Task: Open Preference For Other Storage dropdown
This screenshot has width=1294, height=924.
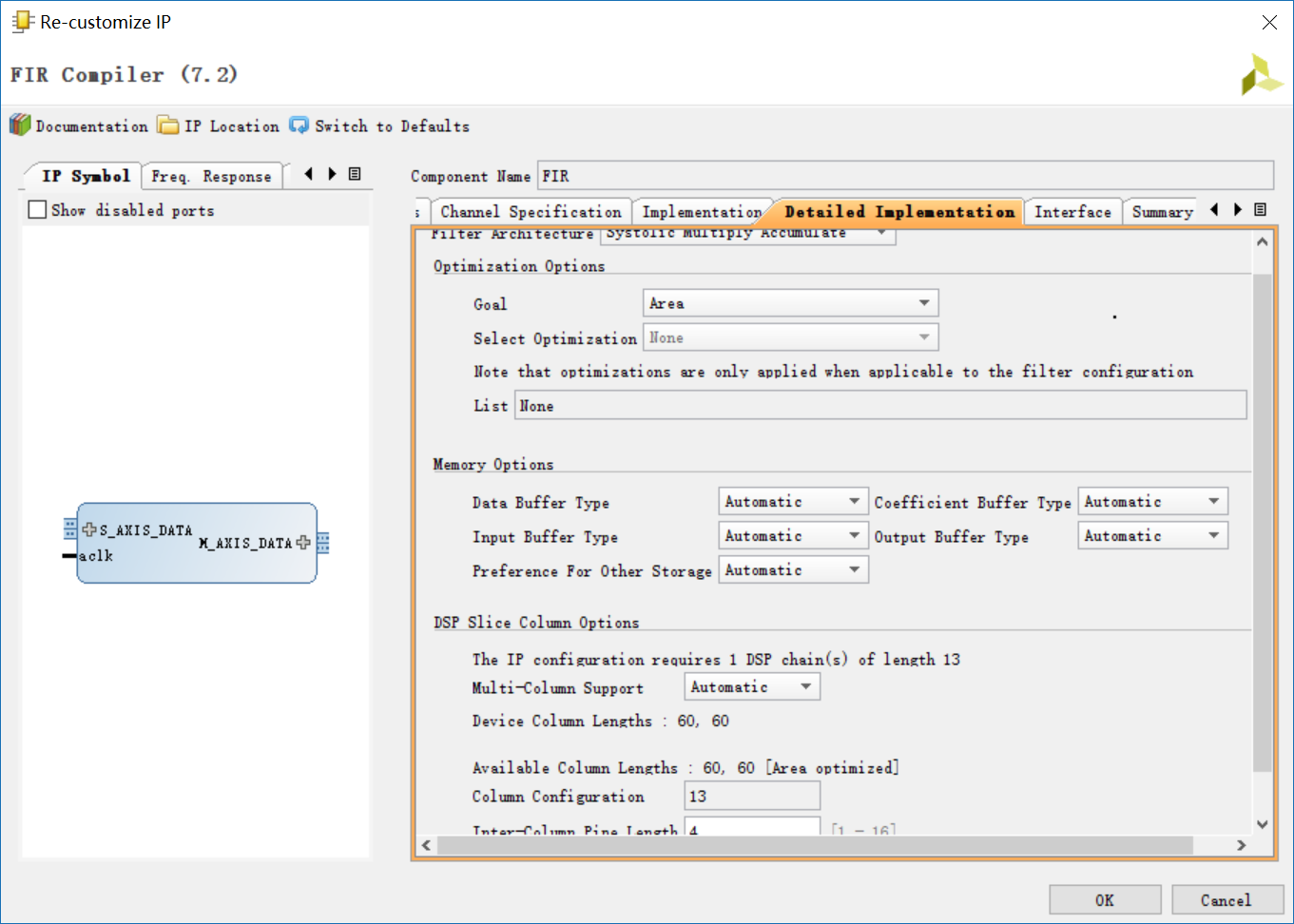Action: pyautogui.click(x=794, y=570)
